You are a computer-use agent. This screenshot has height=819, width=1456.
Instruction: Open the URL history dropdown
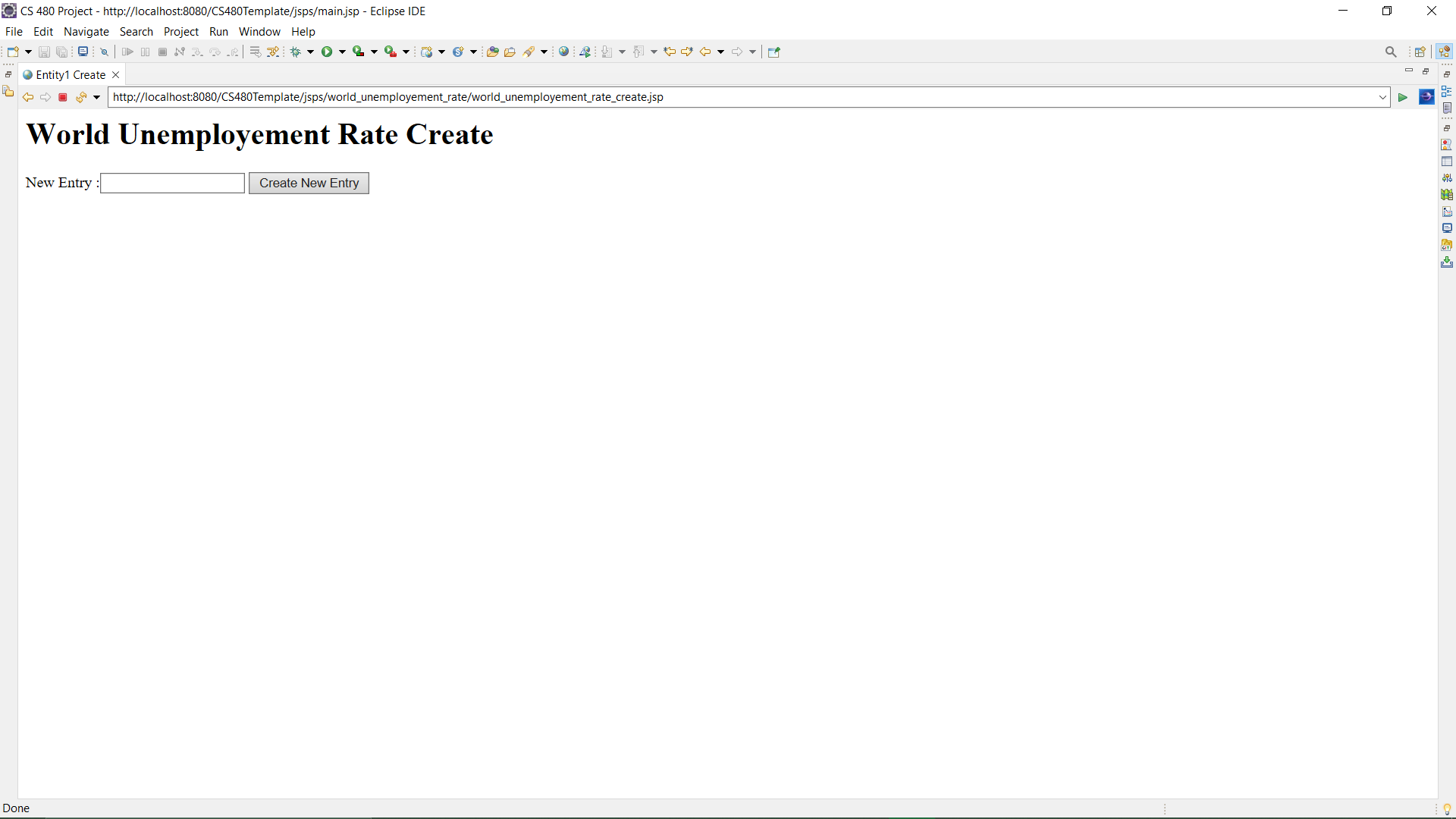pyautogui.click(x=1382, y=97)
